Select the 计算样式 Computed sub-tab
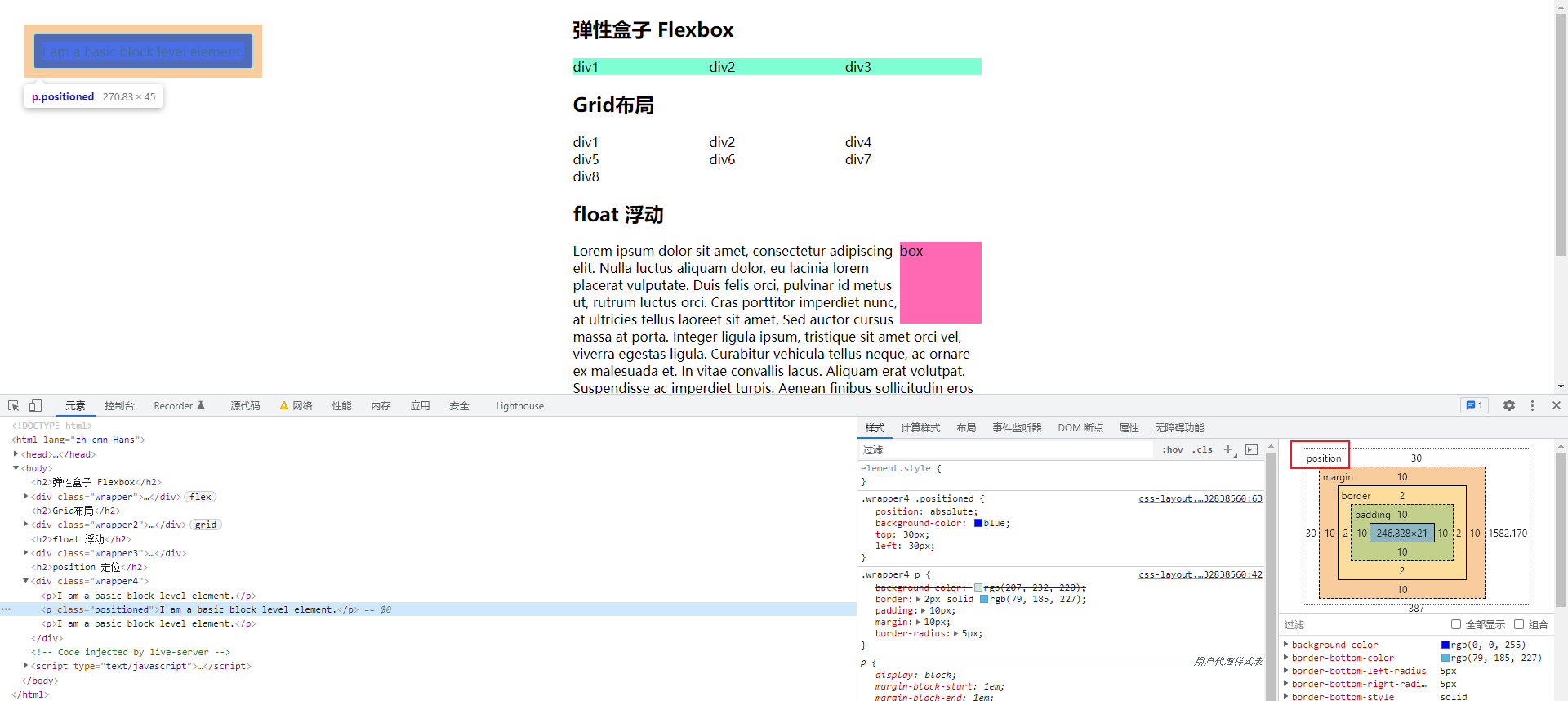The height and width of the screenshot is (701, 1568). pyautogui.click(x=920, y=427)
